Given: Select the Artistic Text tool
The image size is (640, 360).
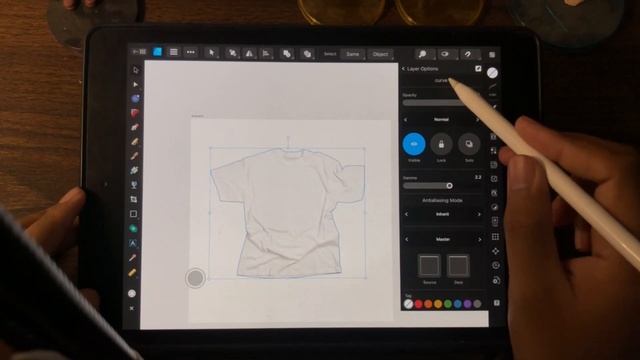Looking at the screenshot, I should [133, 244].
